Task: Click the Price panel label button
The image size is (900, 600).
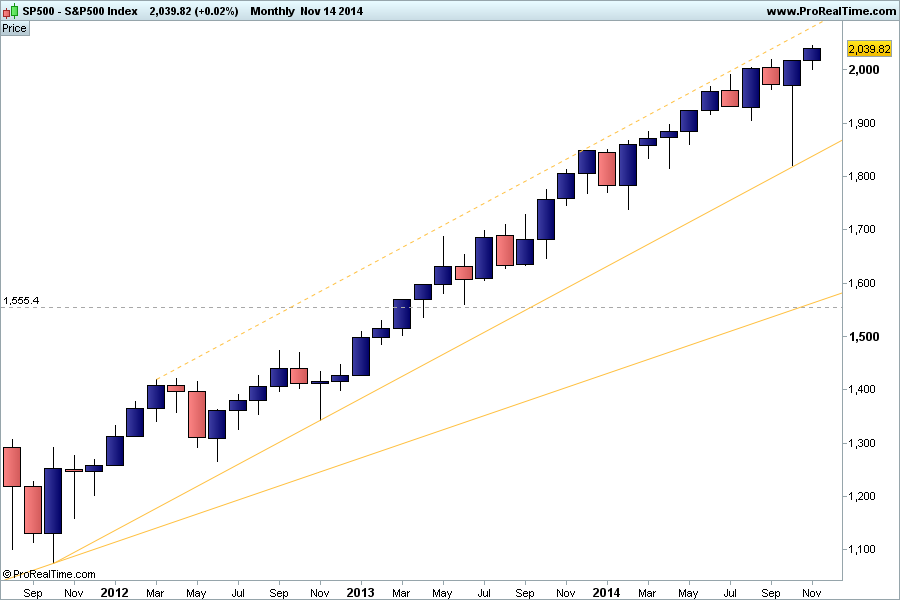Action: [x=14, y=28]
